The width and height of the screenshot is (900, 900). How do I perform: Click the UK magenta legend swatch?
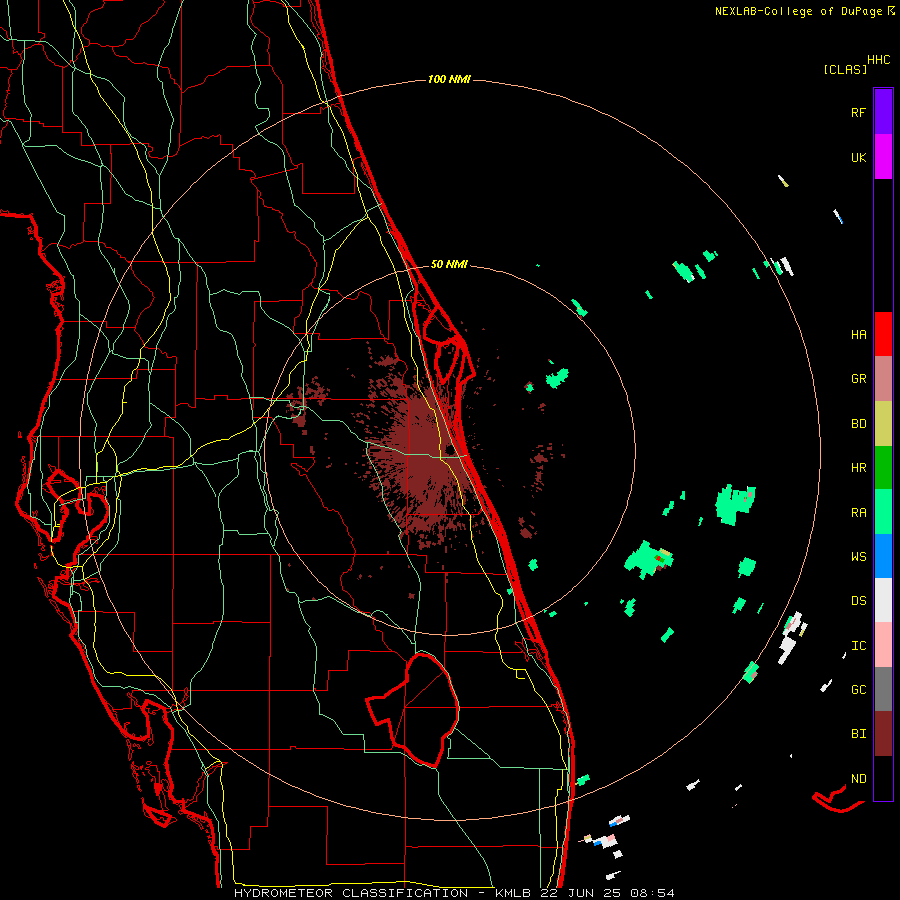click(x=883, y=157)
